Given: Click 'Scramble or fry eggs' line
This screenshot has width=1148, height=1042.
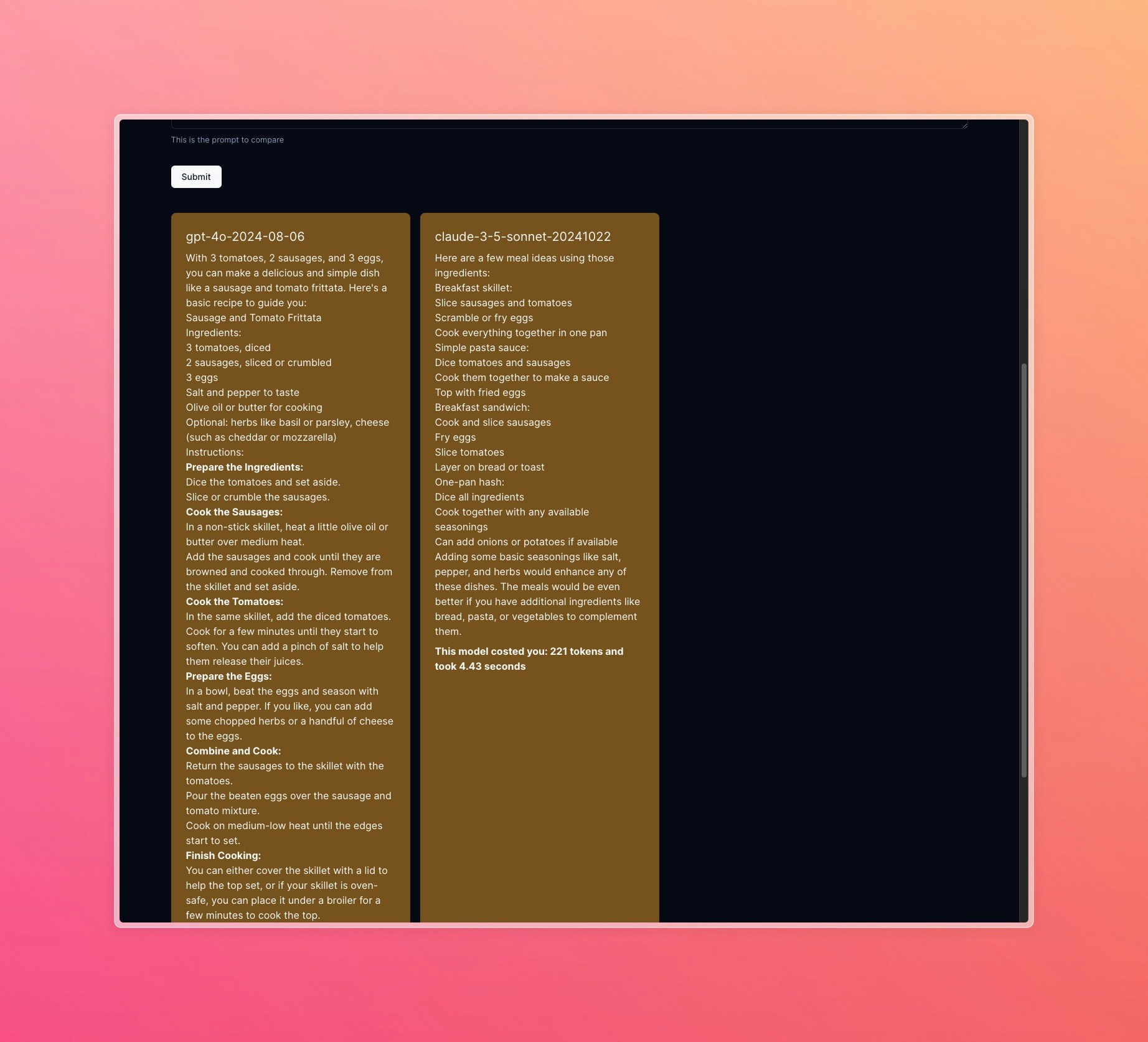Looking at the screenshot, I should (x=484, y=317).
